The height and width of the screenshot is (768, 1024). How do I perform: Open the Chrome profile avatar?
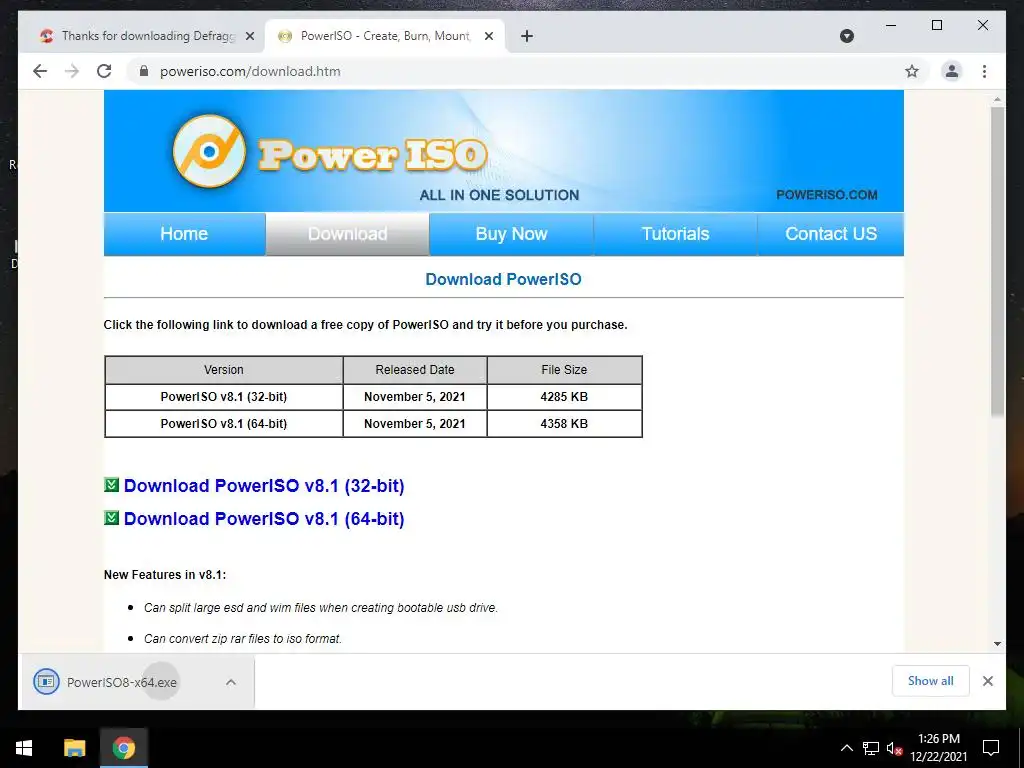click(x=952, y=71)
